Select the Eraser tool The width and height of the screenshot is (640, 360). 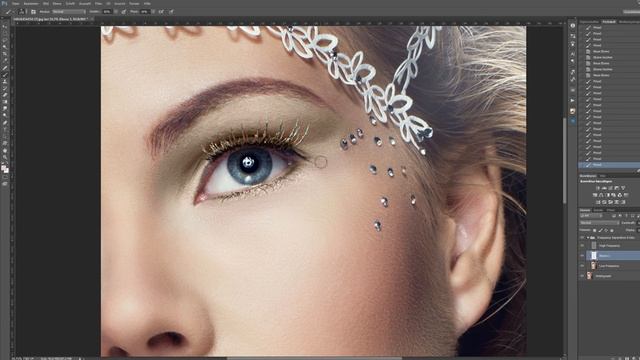coord(6,95)
